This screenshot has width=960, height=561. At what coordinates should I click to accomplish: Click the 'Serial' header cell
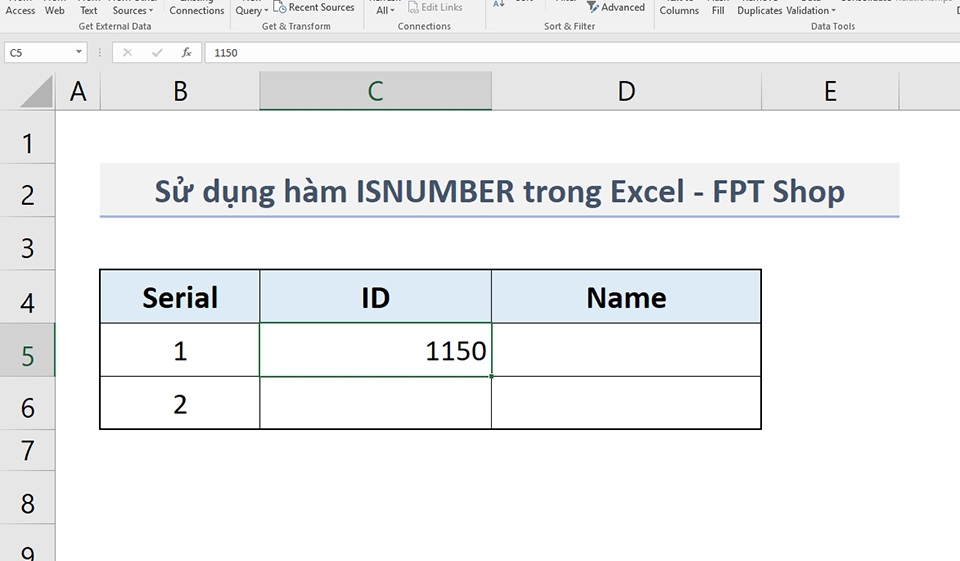click(x=180, y=296)
